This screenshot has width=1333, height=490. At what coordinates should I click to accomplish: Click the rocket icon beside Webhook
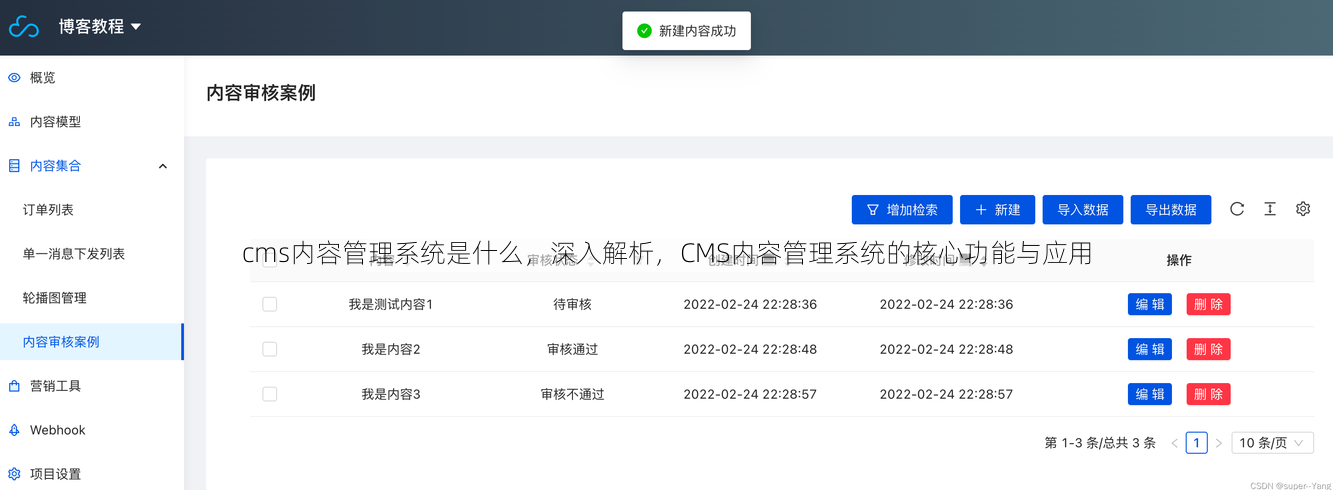tap(14, 430)
